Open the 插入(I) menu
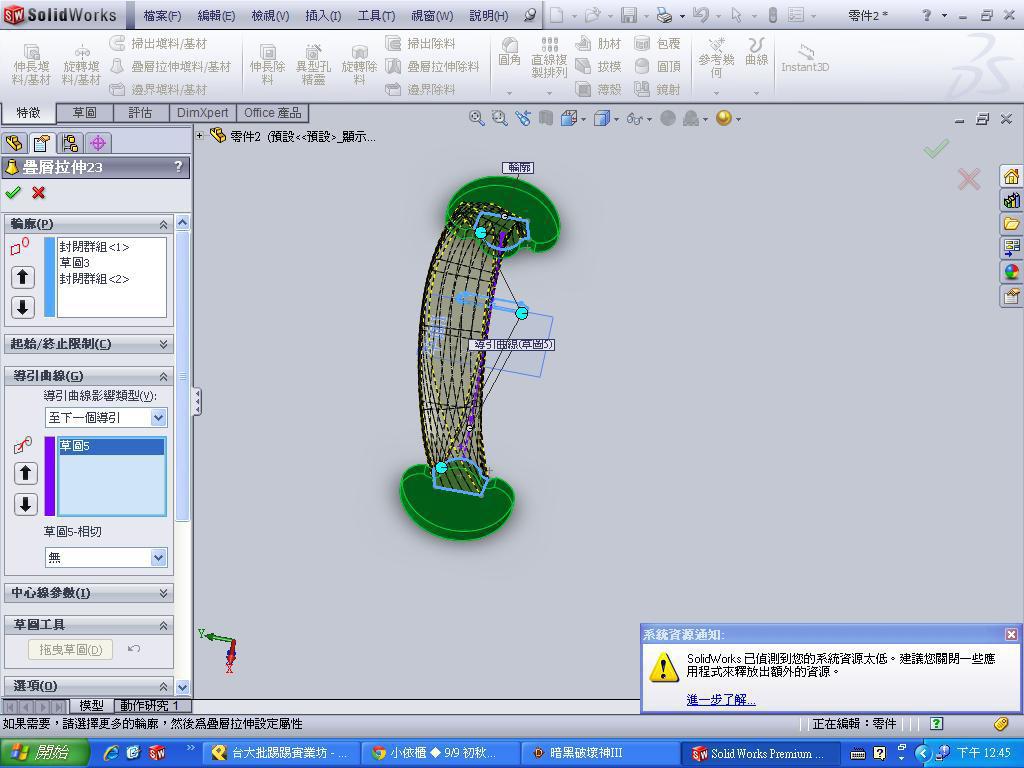This screenshot has height=768, width=1024. 322,15
